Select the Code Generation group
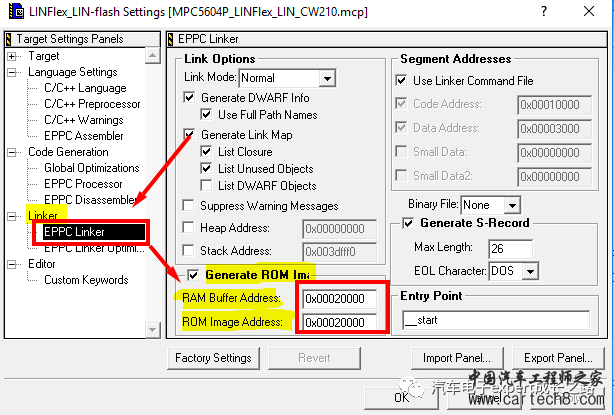 68,152
